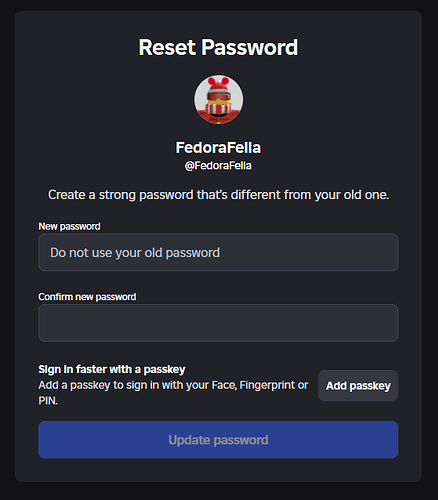The height and width of the screenshot is (500, 438).
Task: Click the word 'Reset' in the title
Action: (167, 47)
